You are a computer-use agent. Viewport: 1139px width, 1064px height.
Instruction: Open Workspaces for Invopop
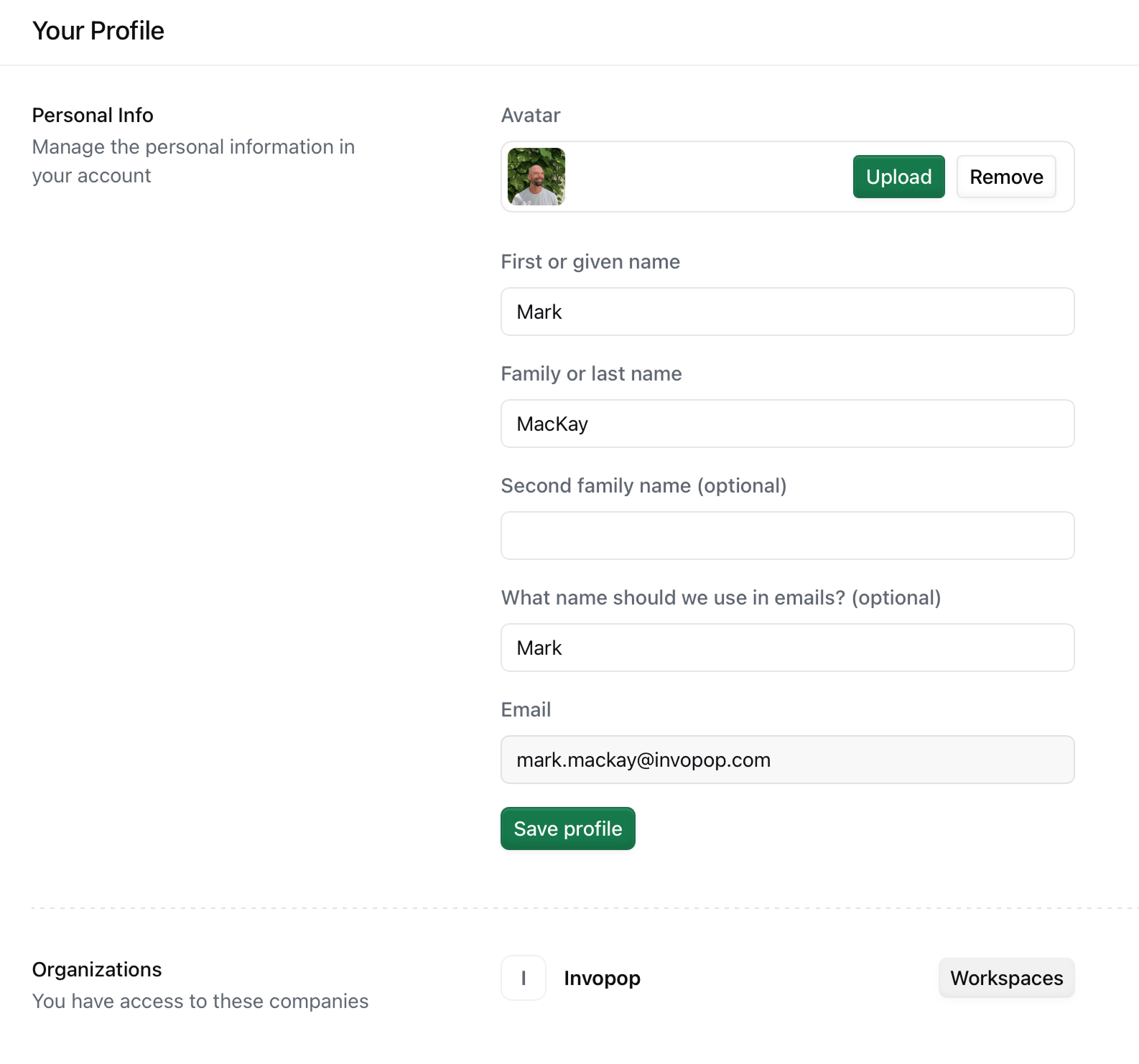[x=1006, y=978]
